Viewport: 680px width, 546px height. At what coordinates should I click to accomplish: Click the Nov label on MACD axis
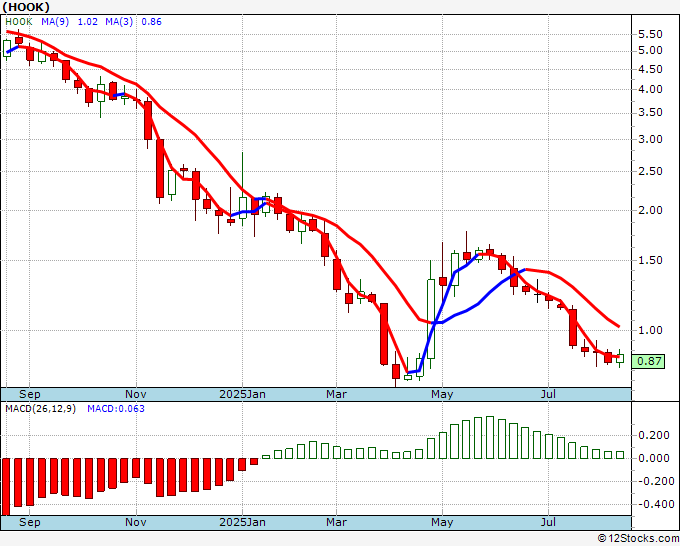136,522
